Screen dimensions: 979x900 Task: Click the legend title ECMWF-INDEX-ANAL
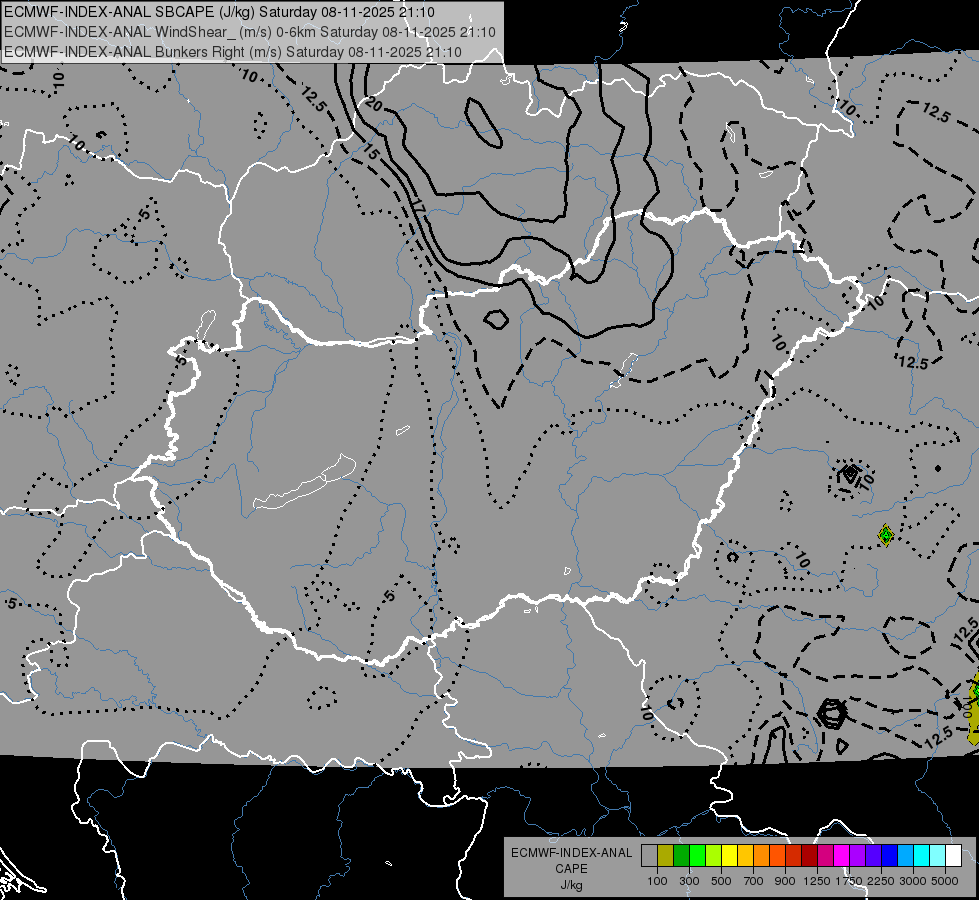pyautogui.click(x=571, y=853)
